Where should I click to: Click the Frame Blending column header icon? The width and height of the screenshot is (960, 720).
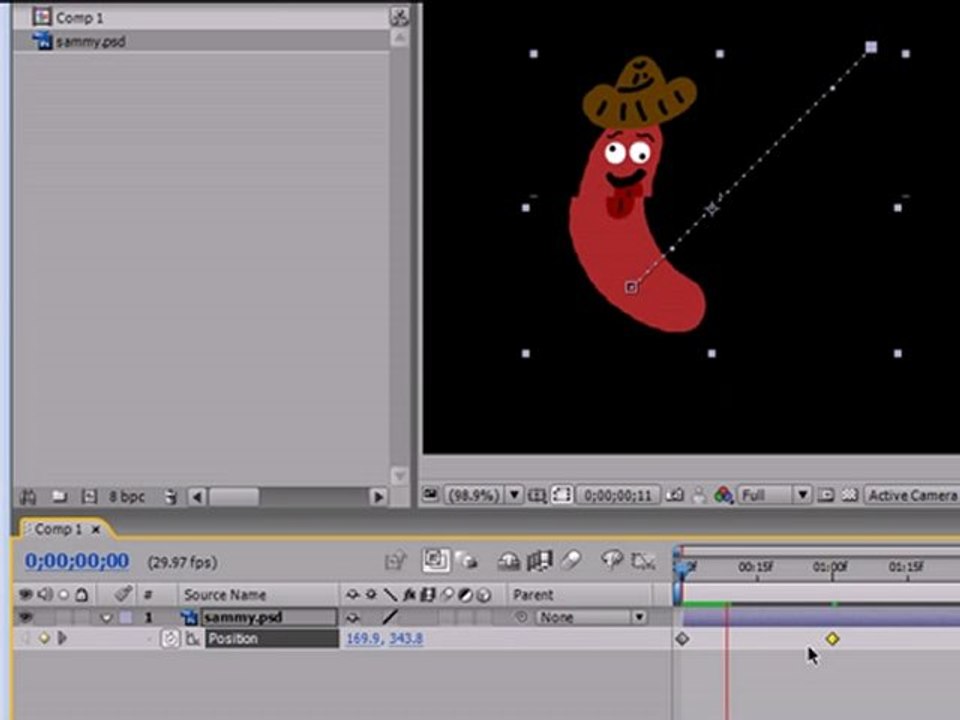(x=427, y=594)
